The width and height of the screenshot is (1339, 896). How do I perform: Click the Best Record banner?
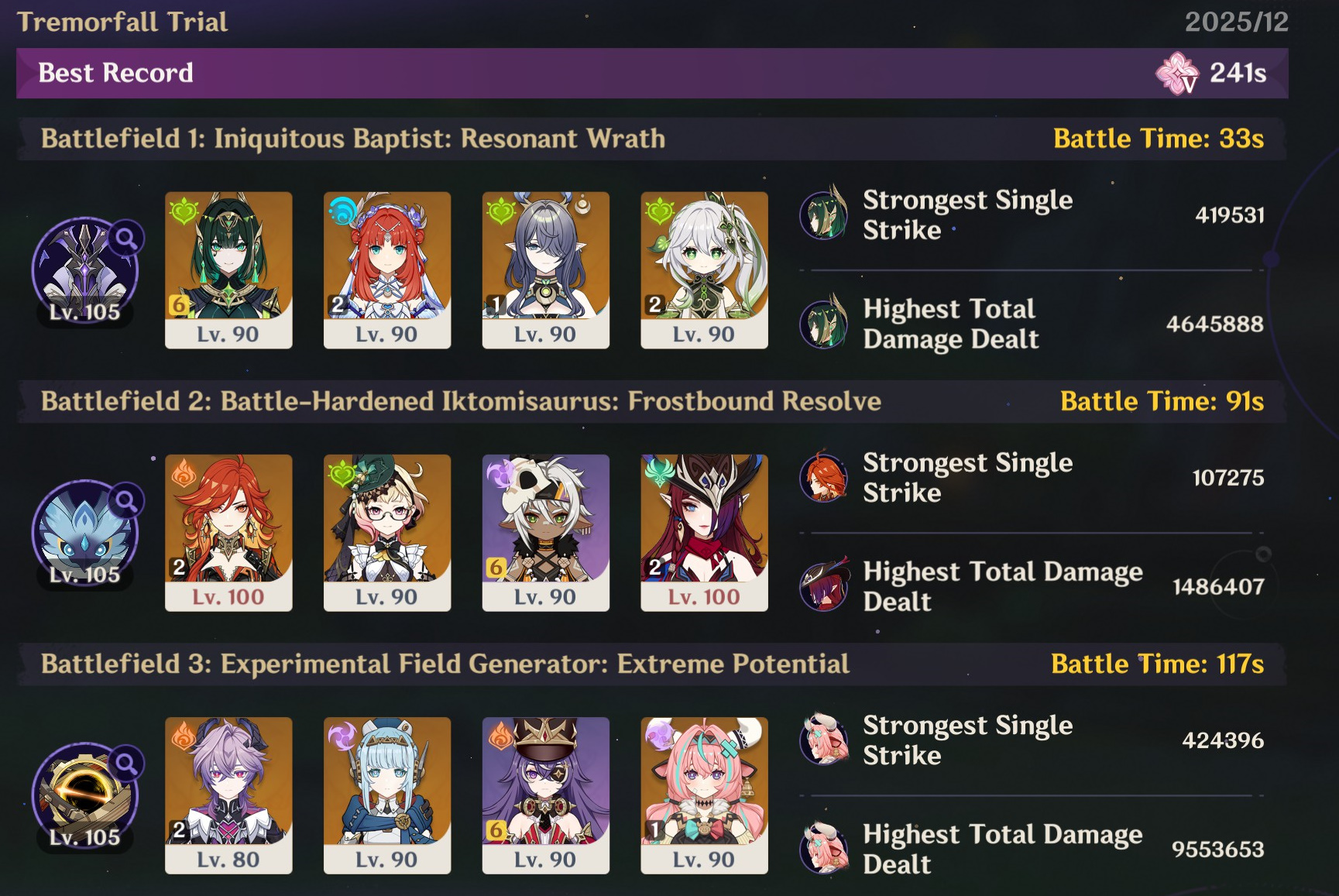tap(652, 74)
